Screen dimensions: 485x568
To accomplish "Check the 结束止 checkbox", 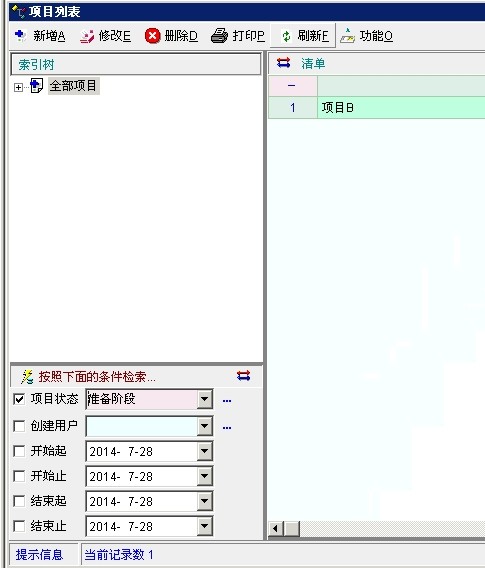I will pyautogui.click(x=19, y=526).
